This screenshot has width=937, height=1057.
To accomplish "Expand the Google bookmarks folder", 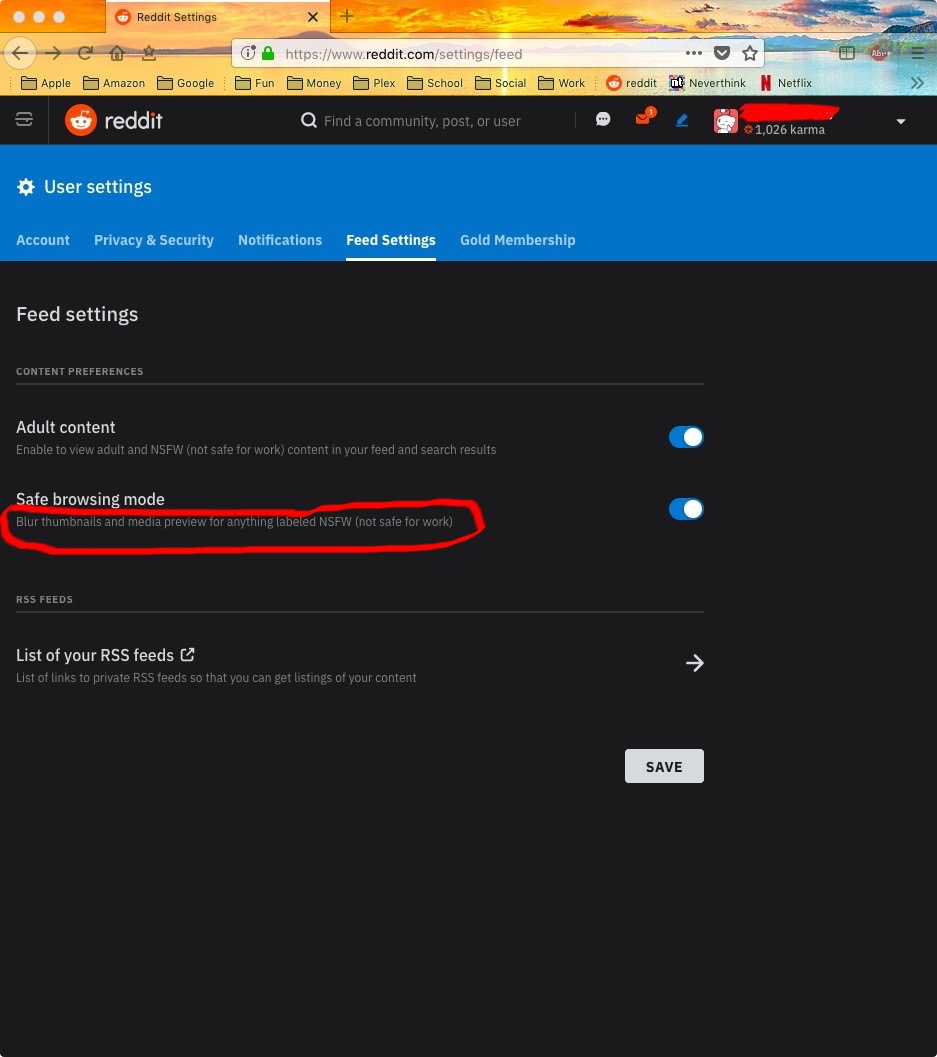I will tap(185, 83).
